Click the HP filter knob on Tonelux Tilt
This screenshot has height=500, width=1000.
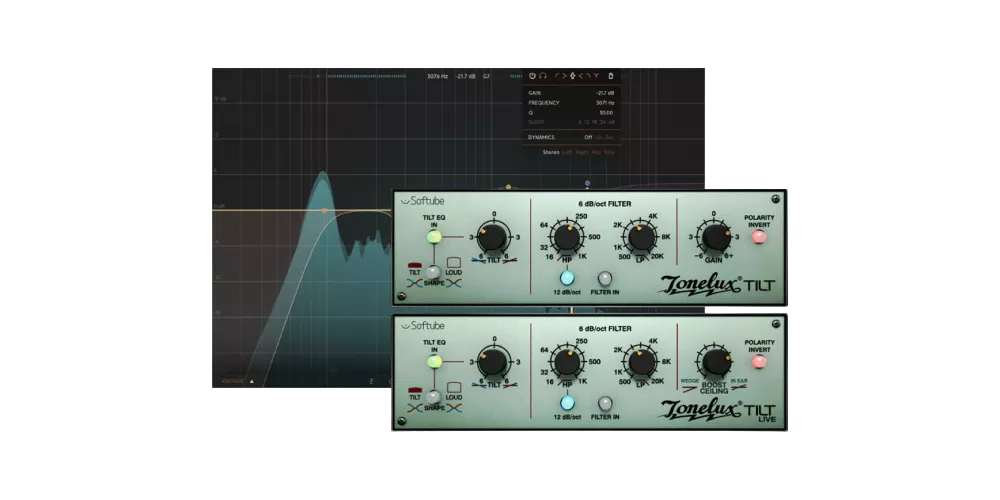pyautogui.click(x=566, y=237)
